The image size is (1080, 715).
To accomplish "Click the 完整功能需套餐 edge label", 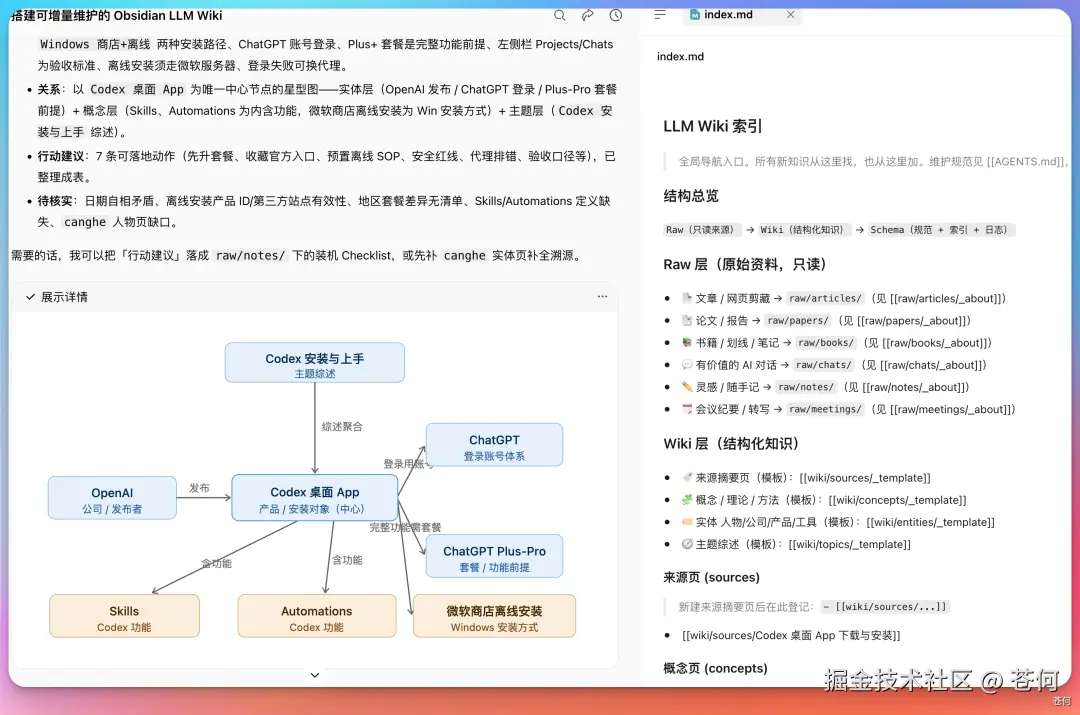I will (x=405, y=527).
